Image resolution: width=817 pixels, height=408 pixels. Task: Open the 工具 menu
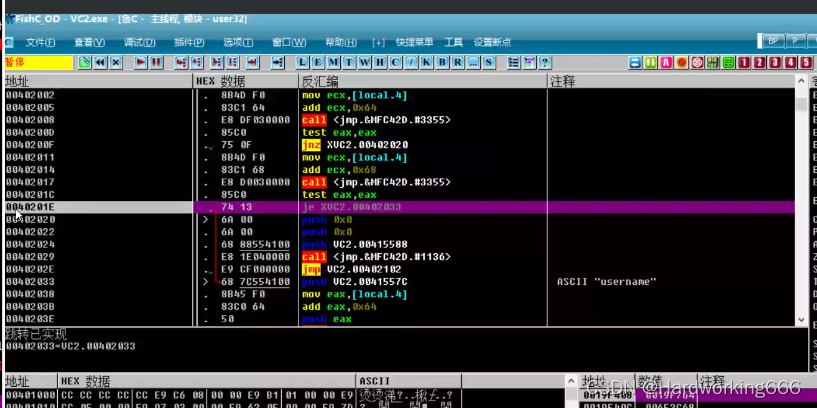click(x=453, y=42)
